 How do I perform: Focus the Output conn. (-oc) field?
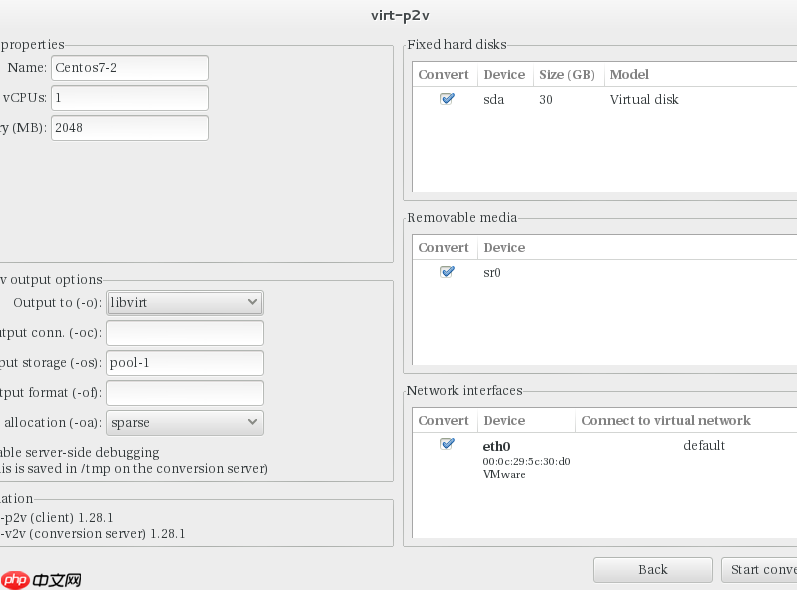(185, 333)
